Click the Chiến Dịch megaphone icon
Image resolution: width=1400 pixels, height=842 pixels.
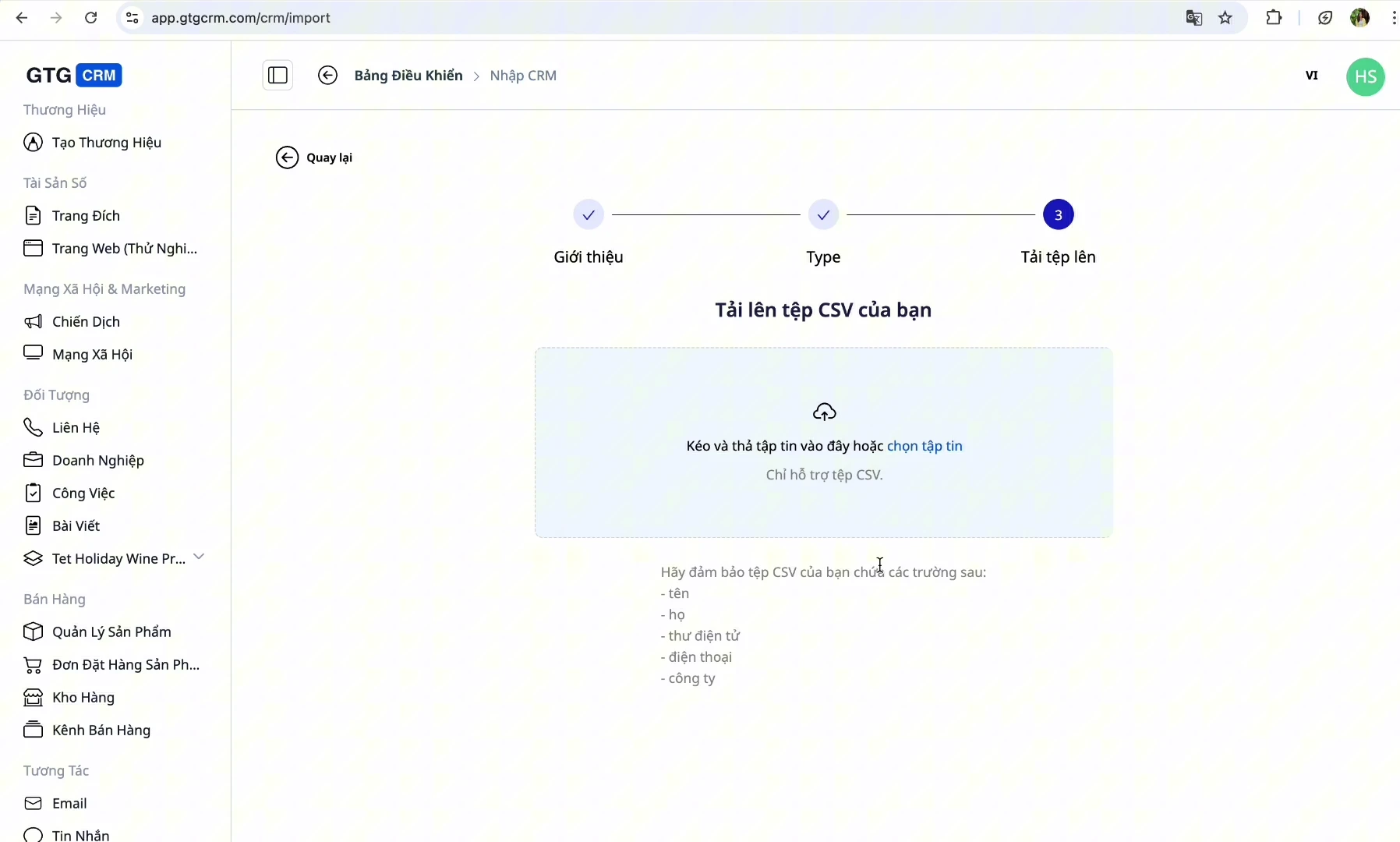33,321
